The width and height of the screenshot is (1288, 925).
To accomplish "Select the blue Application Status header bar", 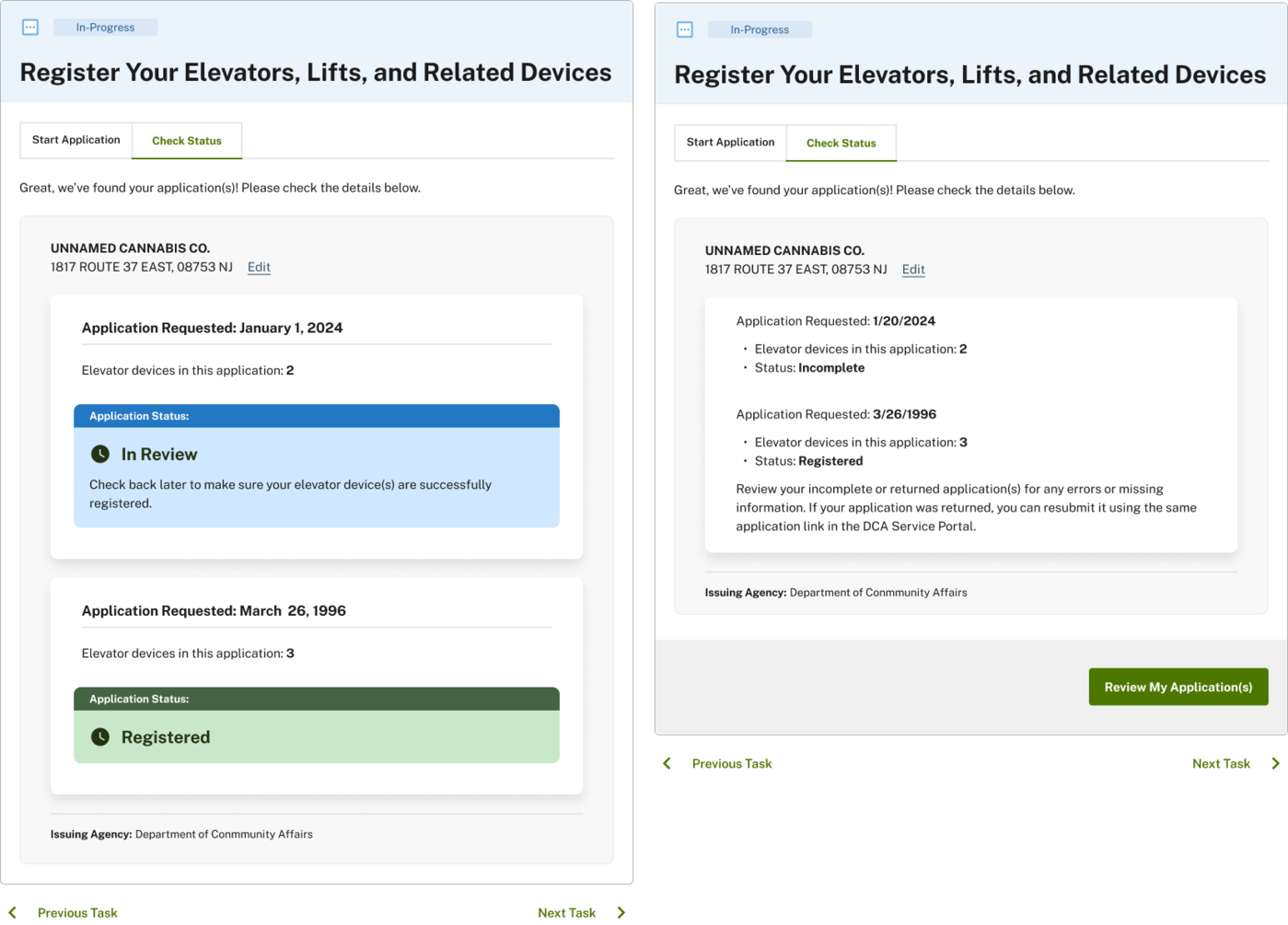I will 316,416.
